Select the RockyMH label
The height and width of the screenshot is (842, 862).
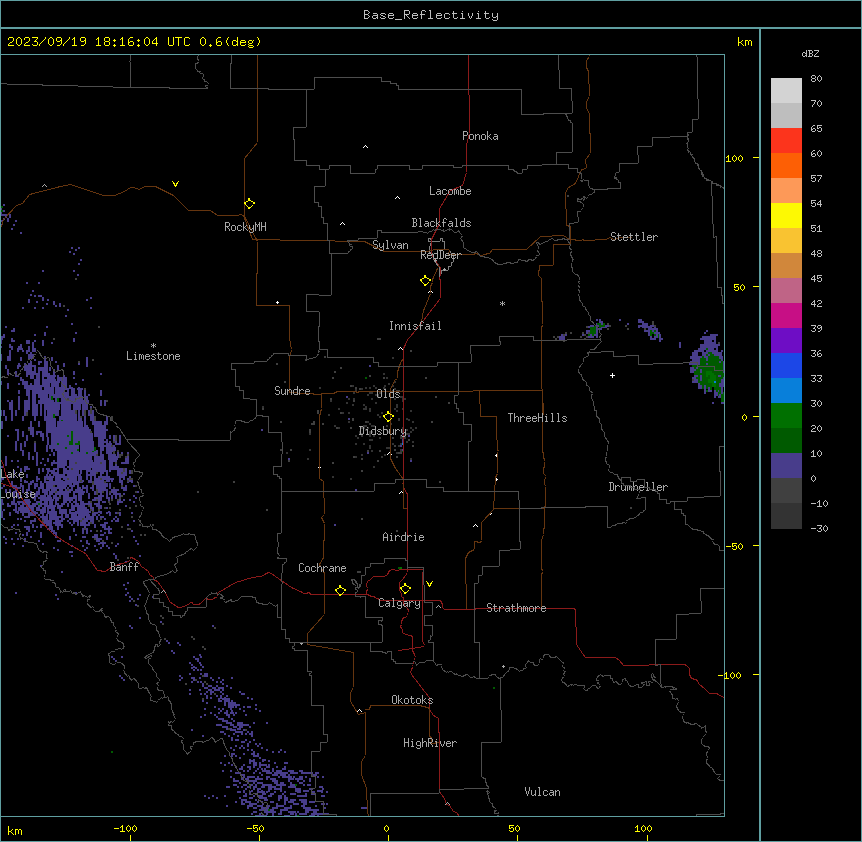245,227
